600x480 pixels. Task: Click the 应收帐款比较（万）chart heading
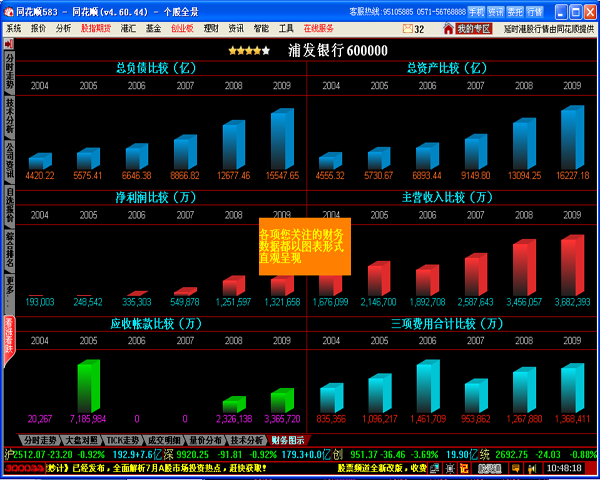[x=156, y=324]
